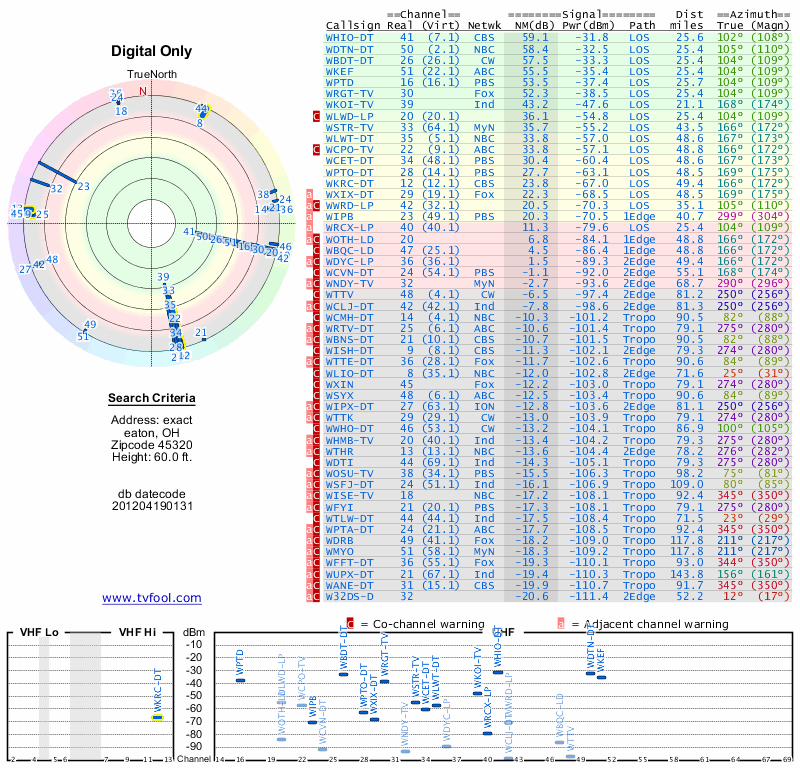Click the WCLJ-DT callsign in table
The width and height of the screenshot is (800, 768).
(349, 306)
